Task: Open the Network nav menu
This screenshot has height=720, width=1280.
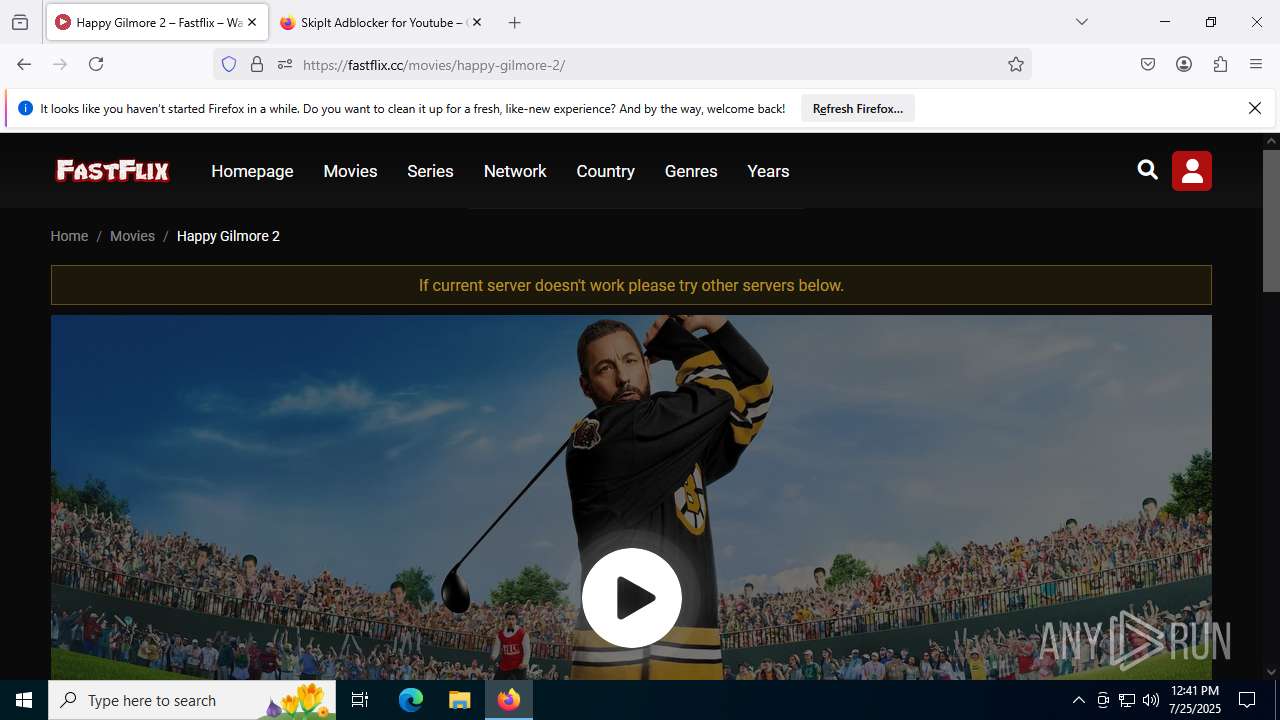Action: 515,171
